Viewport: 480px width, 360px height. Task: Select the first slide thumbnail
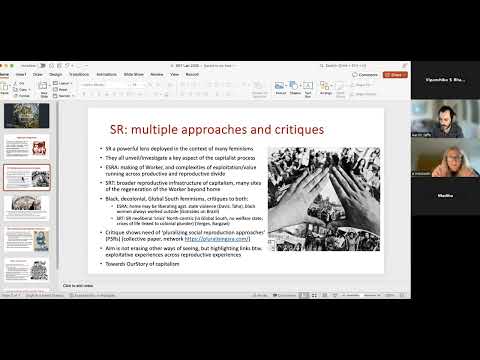(27, 116)
